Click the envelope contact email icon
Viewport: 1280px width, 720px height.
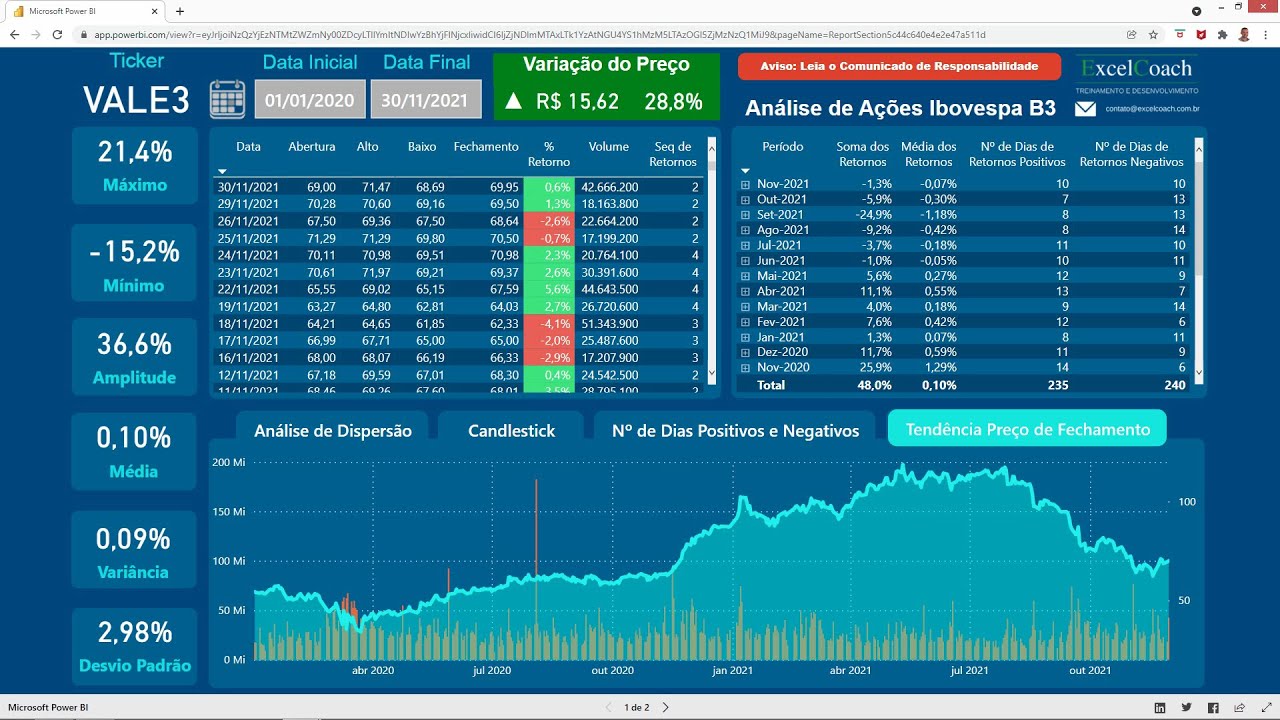(x=1085, y=108)
